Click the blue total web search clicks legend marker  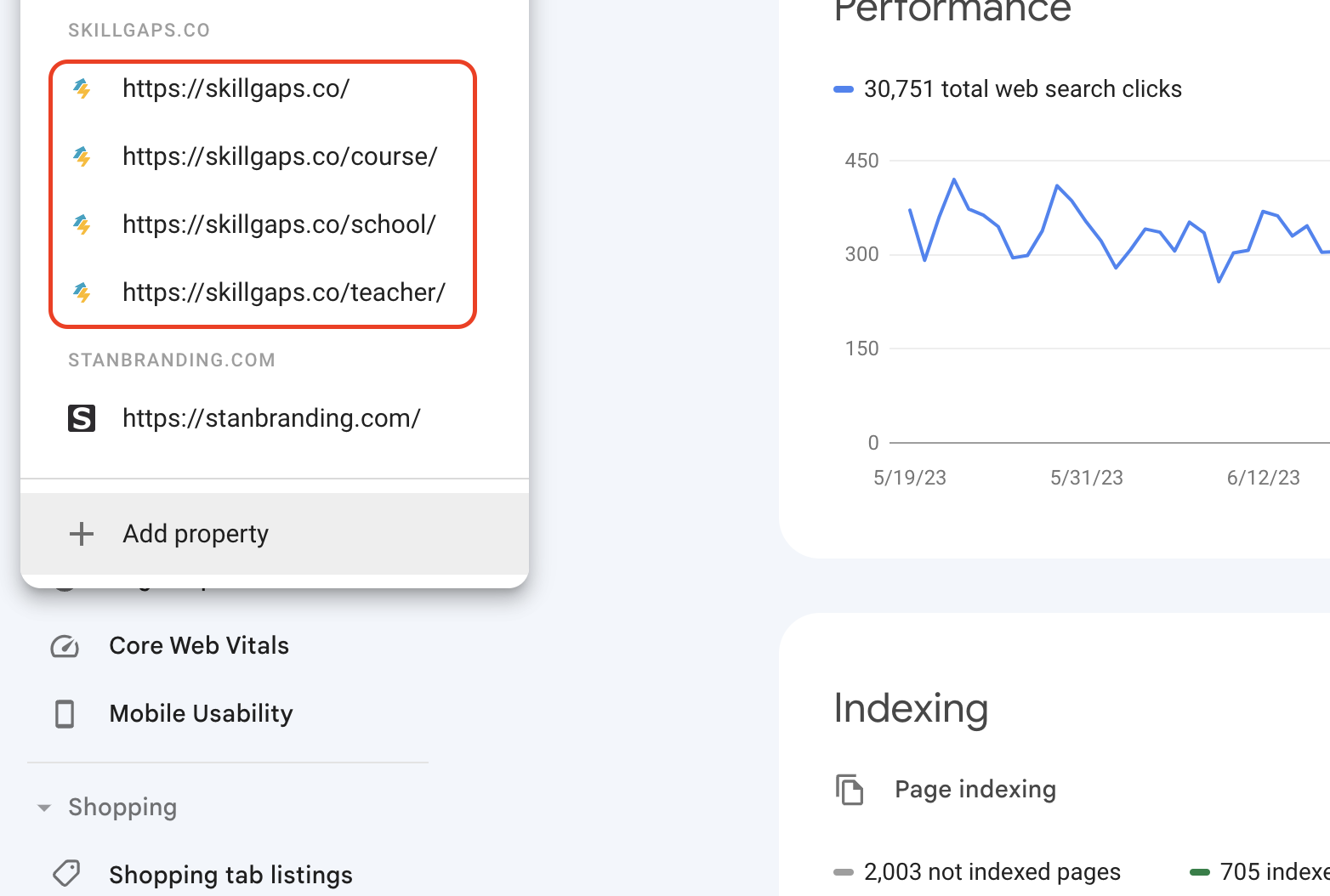point(843,89)
